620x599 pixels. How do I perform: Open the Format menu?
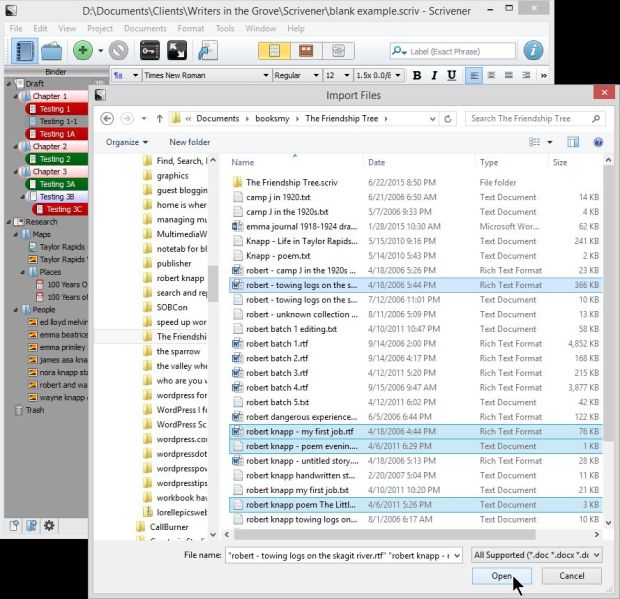[x=191, y=28]
